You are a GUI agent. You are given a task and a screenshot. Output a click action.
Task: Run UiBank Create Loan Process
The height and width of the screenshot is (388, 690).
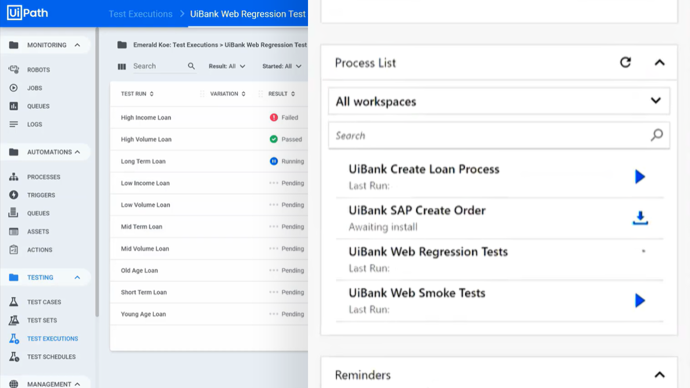tap(640, 176)
